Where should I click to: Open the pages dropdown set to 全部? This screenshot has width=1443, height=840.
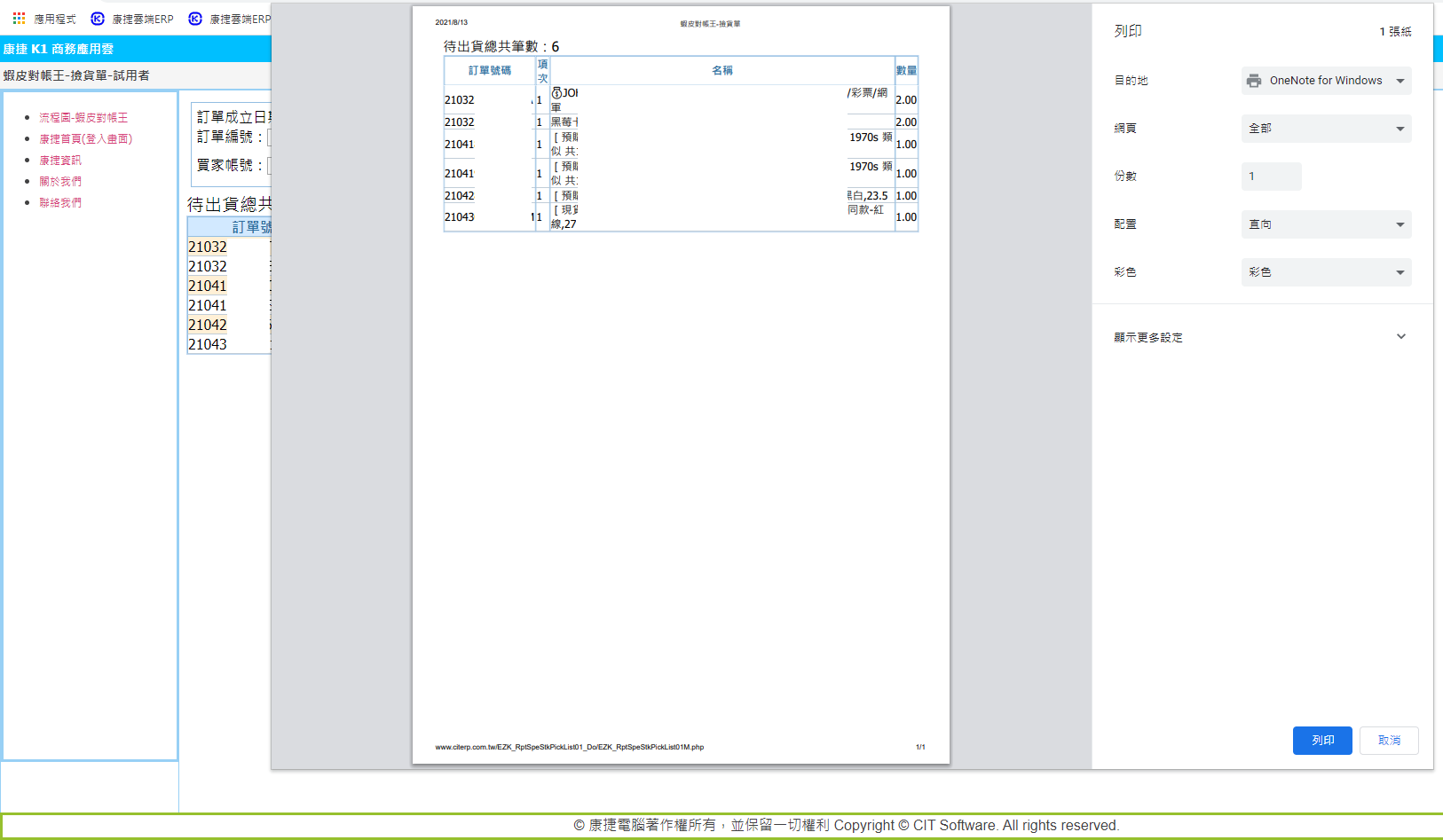[x=1326, y=129]
